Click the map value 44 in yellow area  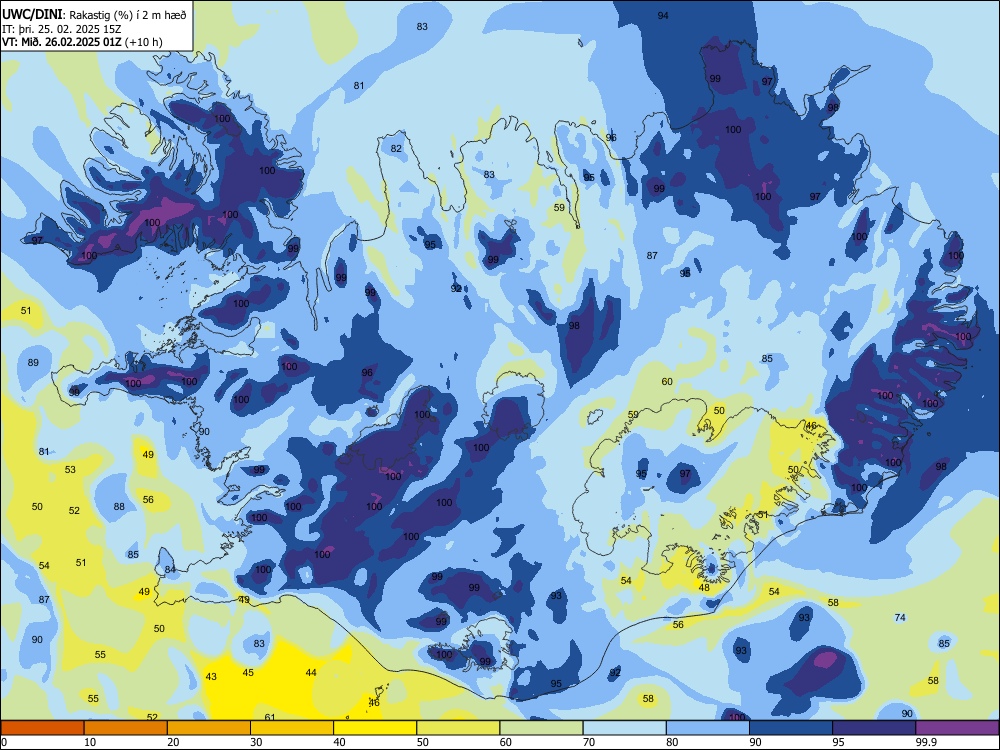pos(311,672)
